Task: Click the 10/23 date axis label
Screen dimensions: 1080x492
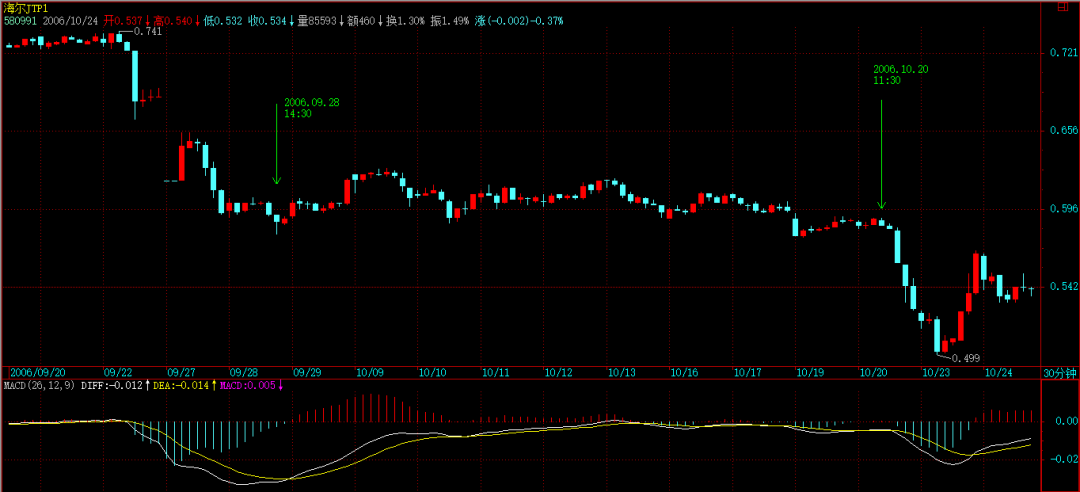Action: point(937,373)
